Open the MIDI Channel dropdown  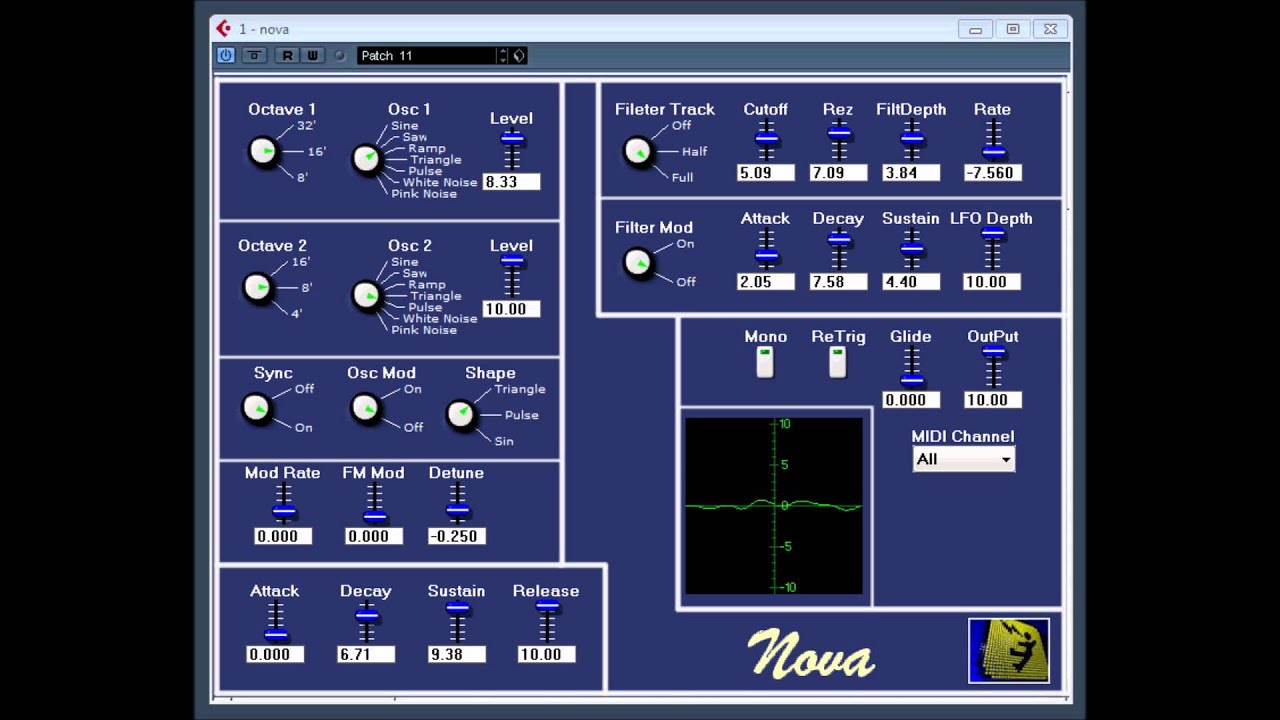tap(964, 459)
